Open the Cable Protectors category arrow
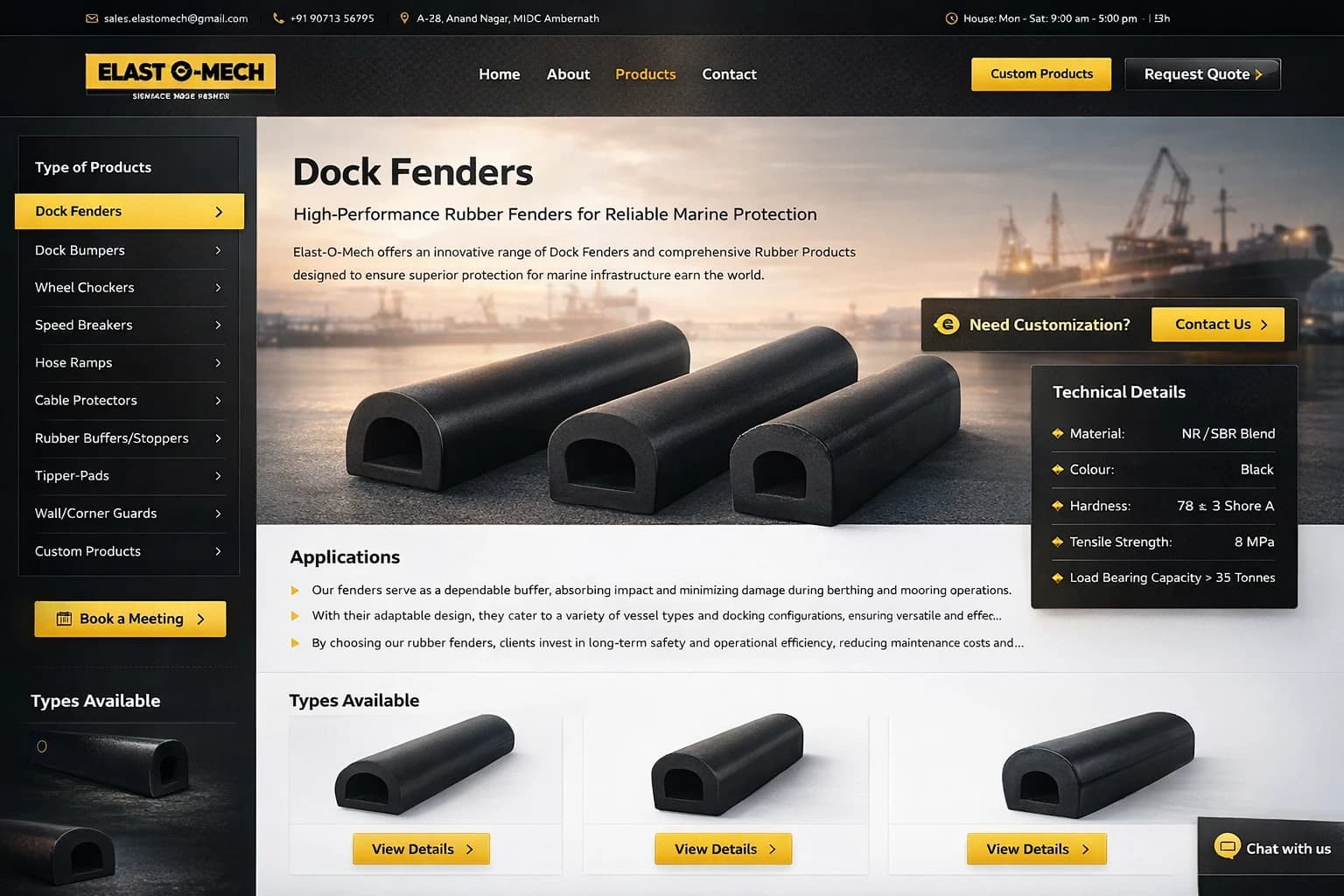Image resolution: width=1344 pixels, height=896 pixels. coord(218,400)
